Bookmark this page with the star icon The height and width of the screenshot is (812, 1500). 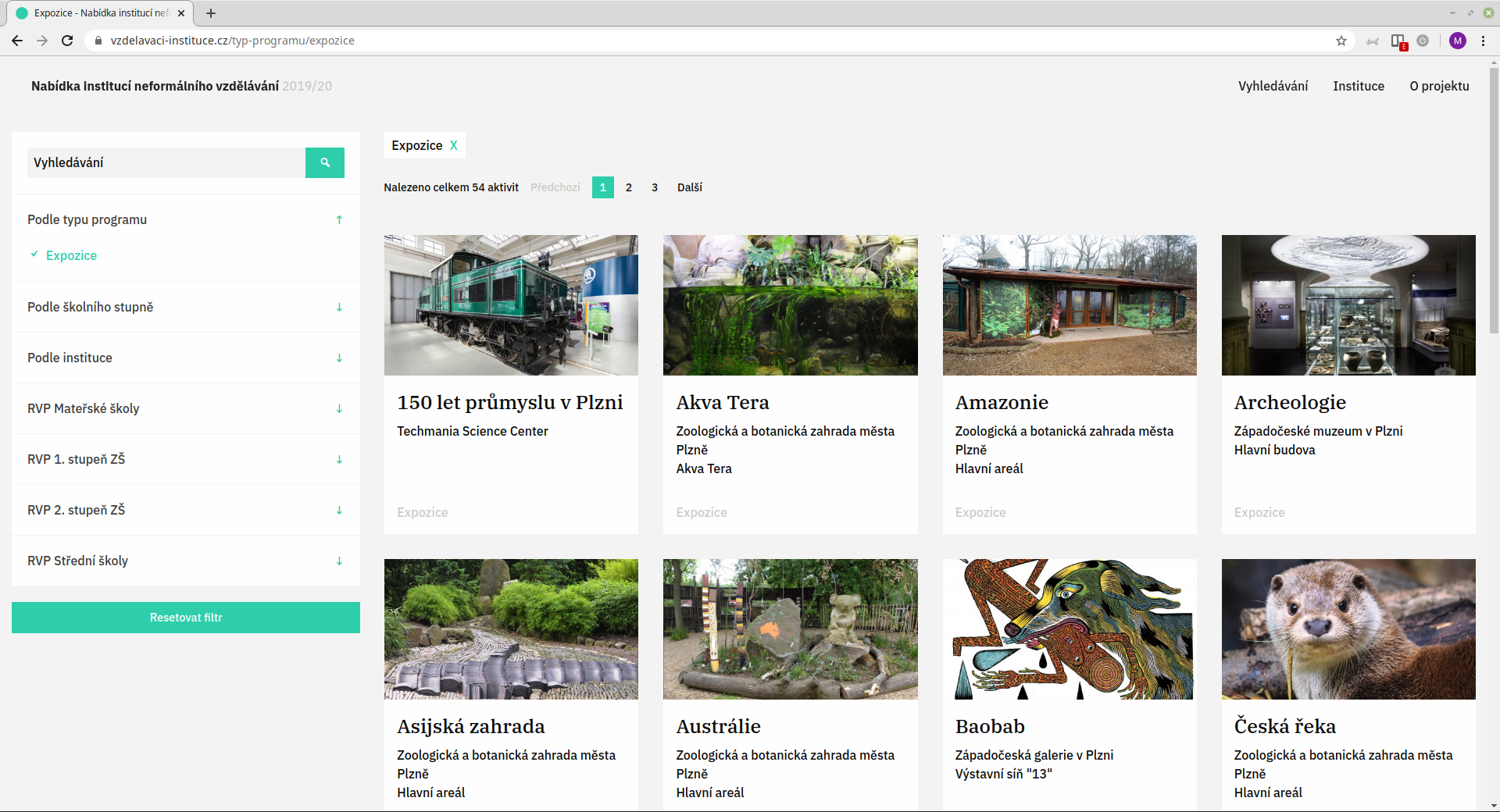pyautogui.click(x=1341, y=41)
